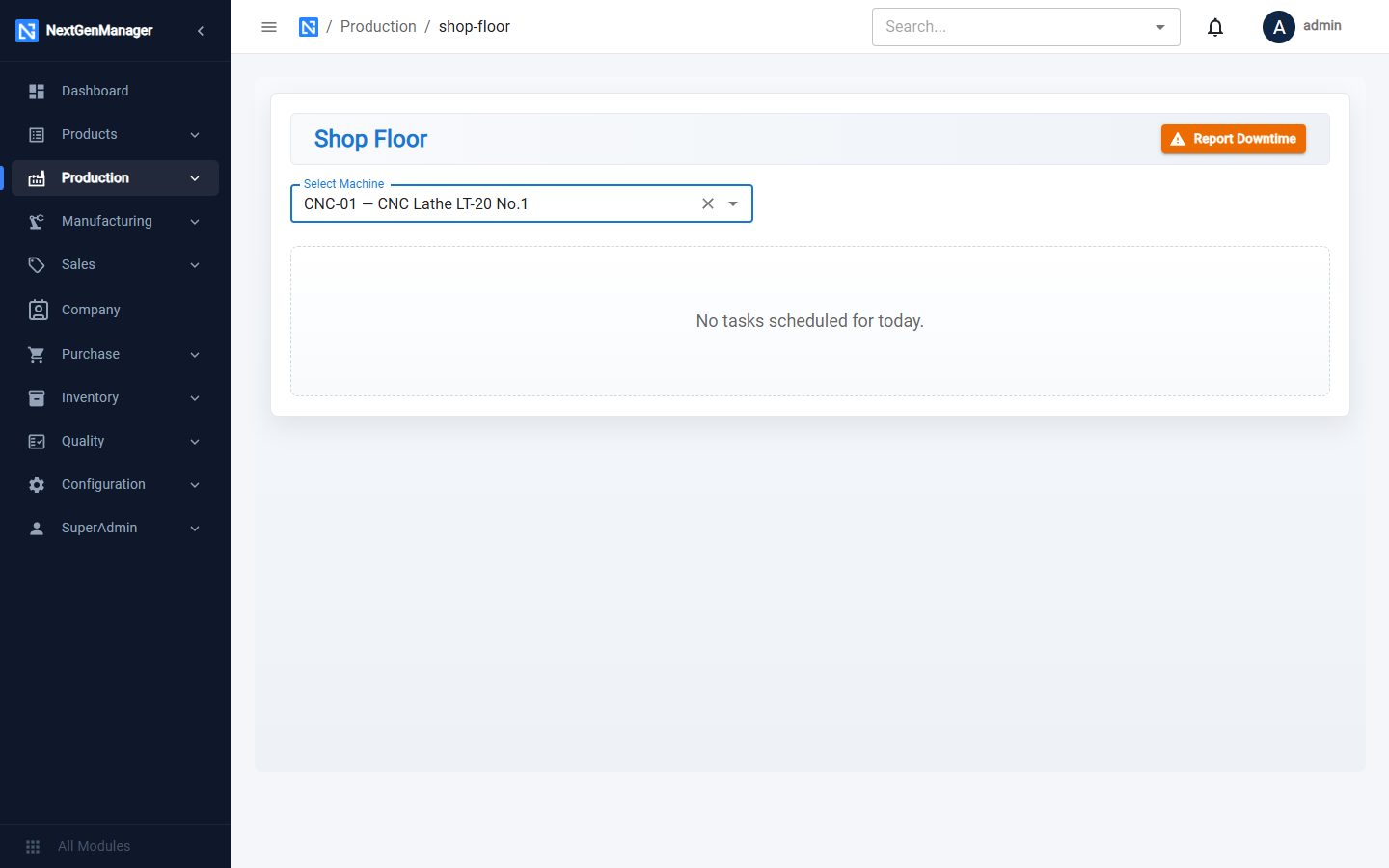Click the admin username label
The width and height of the screenshot is (1389, 868).
(1321, 26)
